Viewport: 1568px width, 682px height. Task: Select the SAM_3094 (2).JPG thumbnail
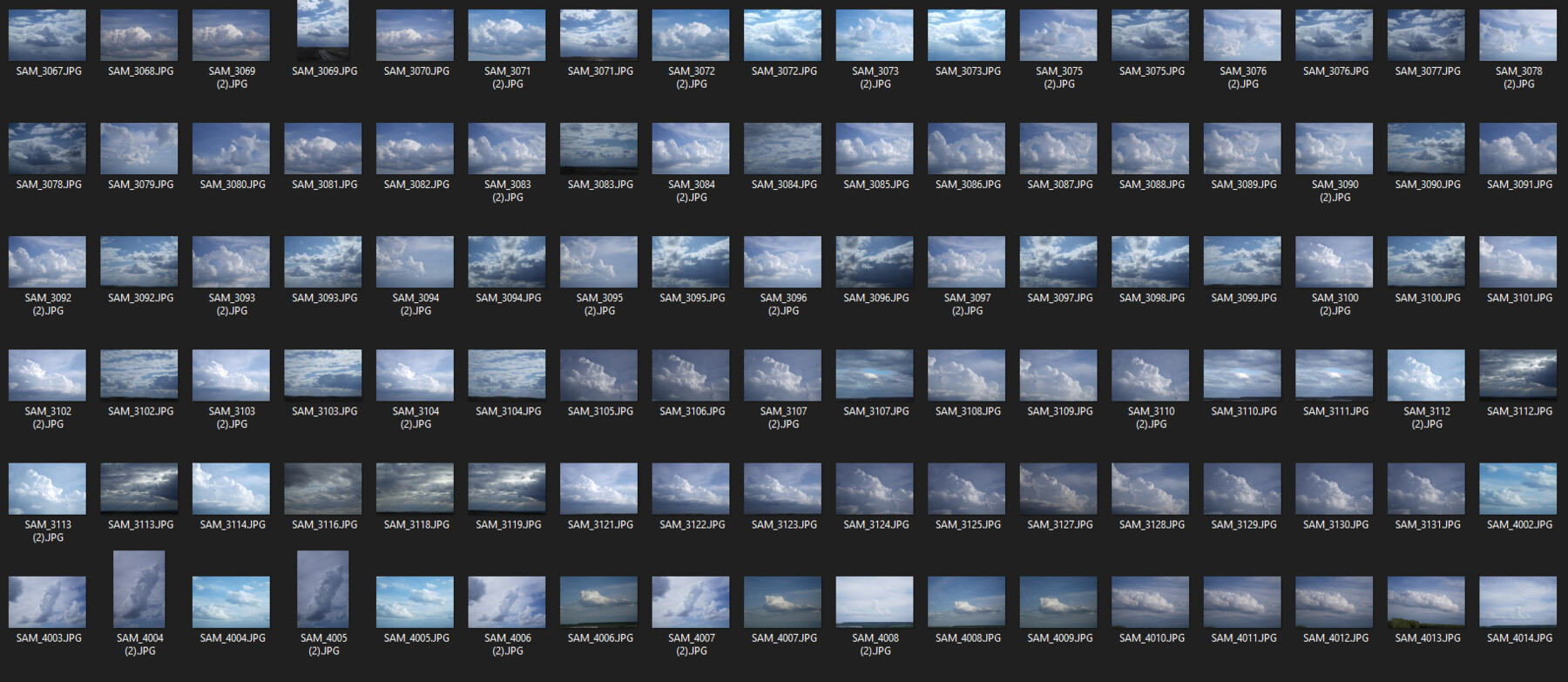pyautogui.click(x=416, y=261)
